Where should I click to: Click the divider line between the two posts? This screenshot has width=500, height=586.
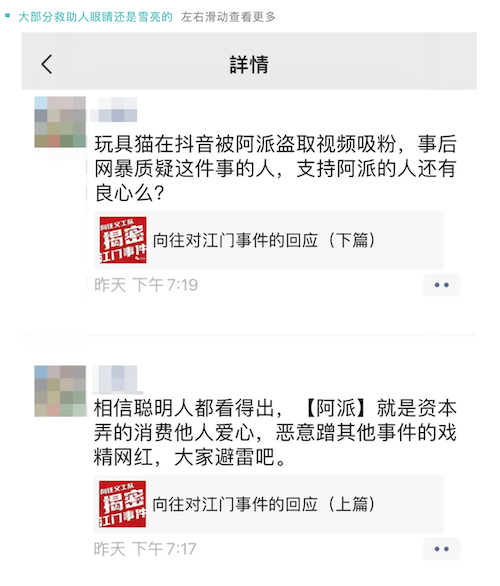coord(249,335)
